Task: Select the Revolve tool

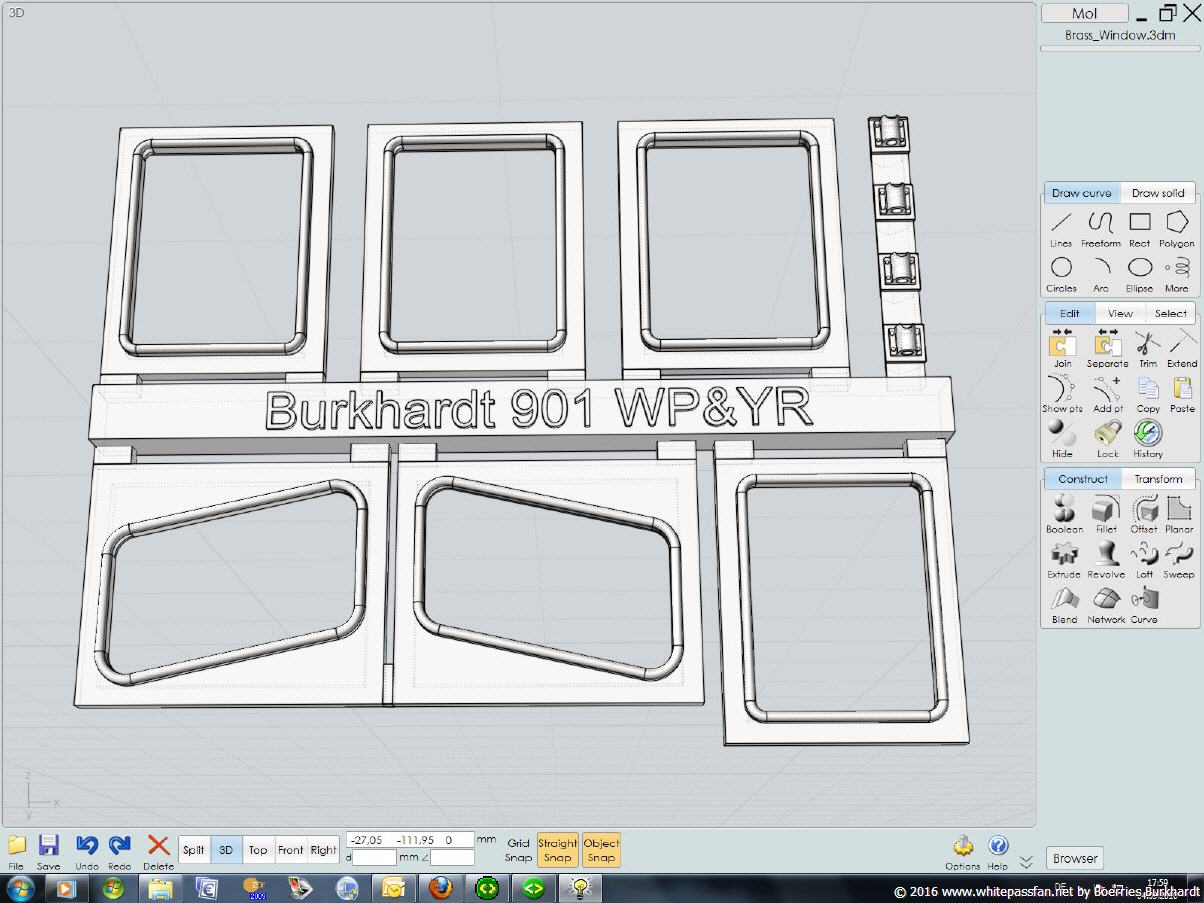Action: tap(1106, 560)
